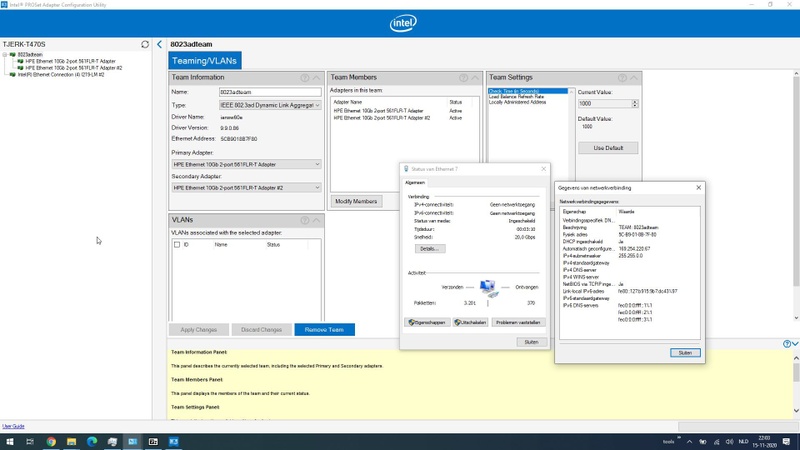
Task: Collapse the Team Settings panel
Action: [634, 78]
